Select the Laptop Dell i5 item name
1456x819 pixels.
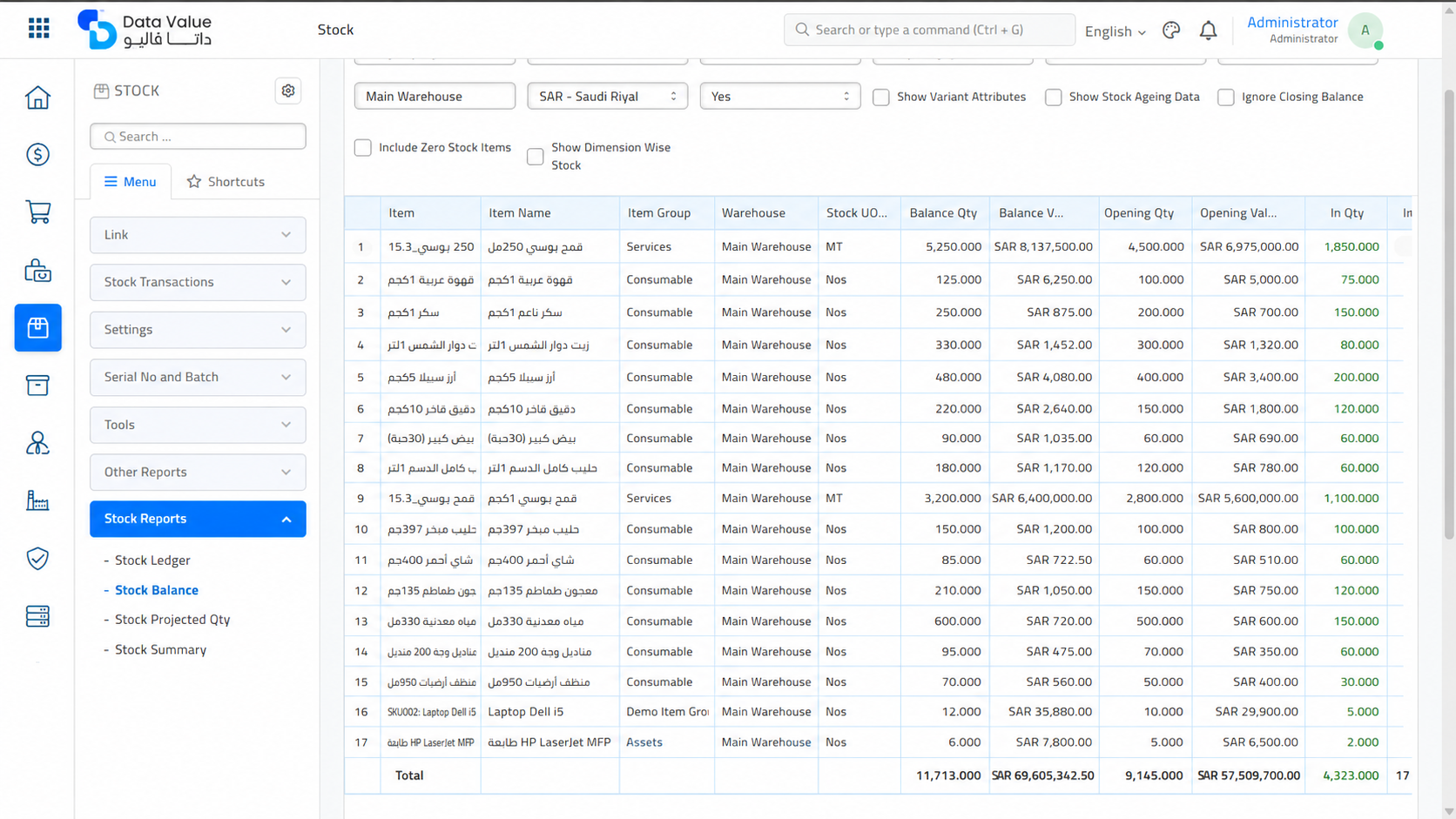pyautogui.click(x=526, y=712)
